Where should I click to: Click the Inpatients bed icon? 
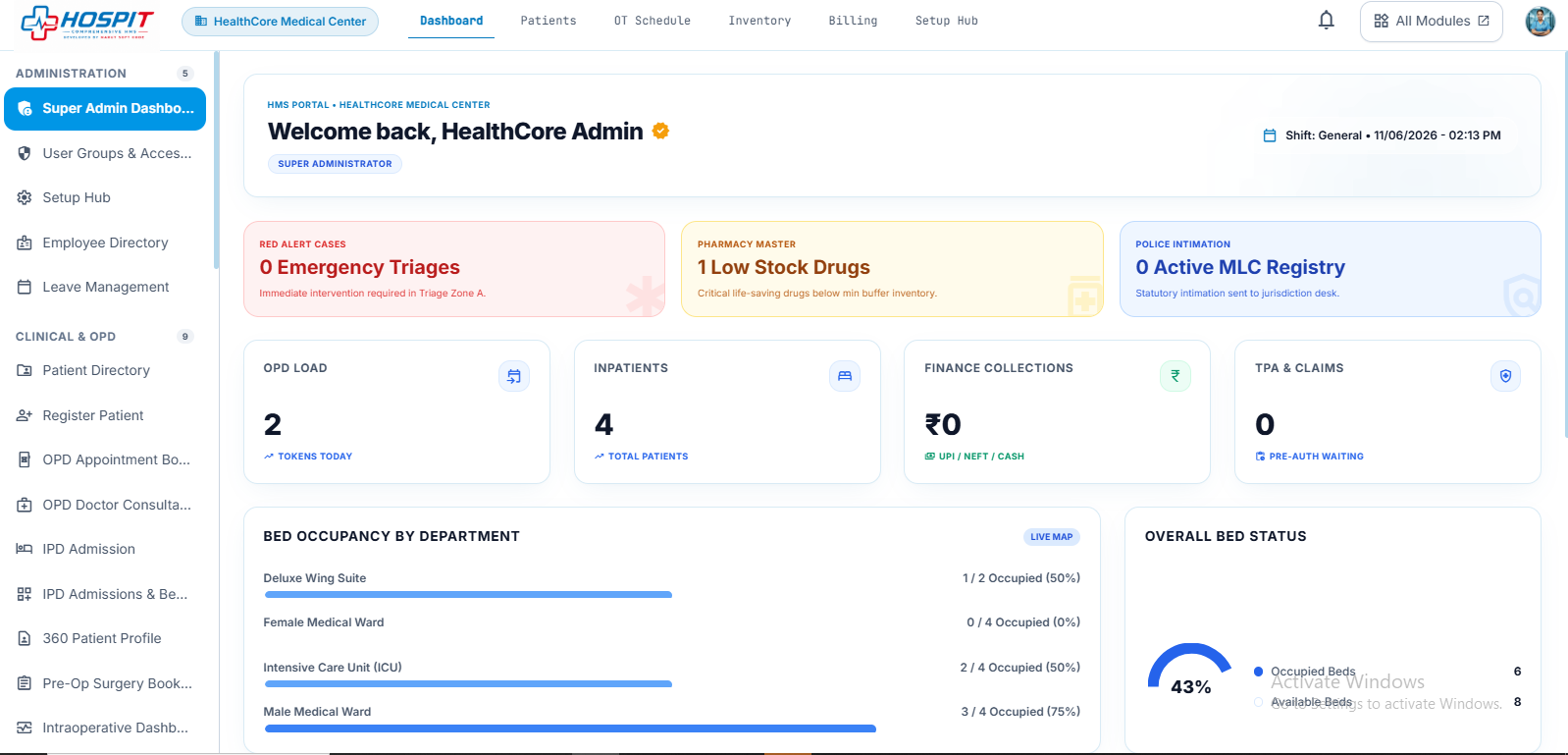[x=845, y=376]
